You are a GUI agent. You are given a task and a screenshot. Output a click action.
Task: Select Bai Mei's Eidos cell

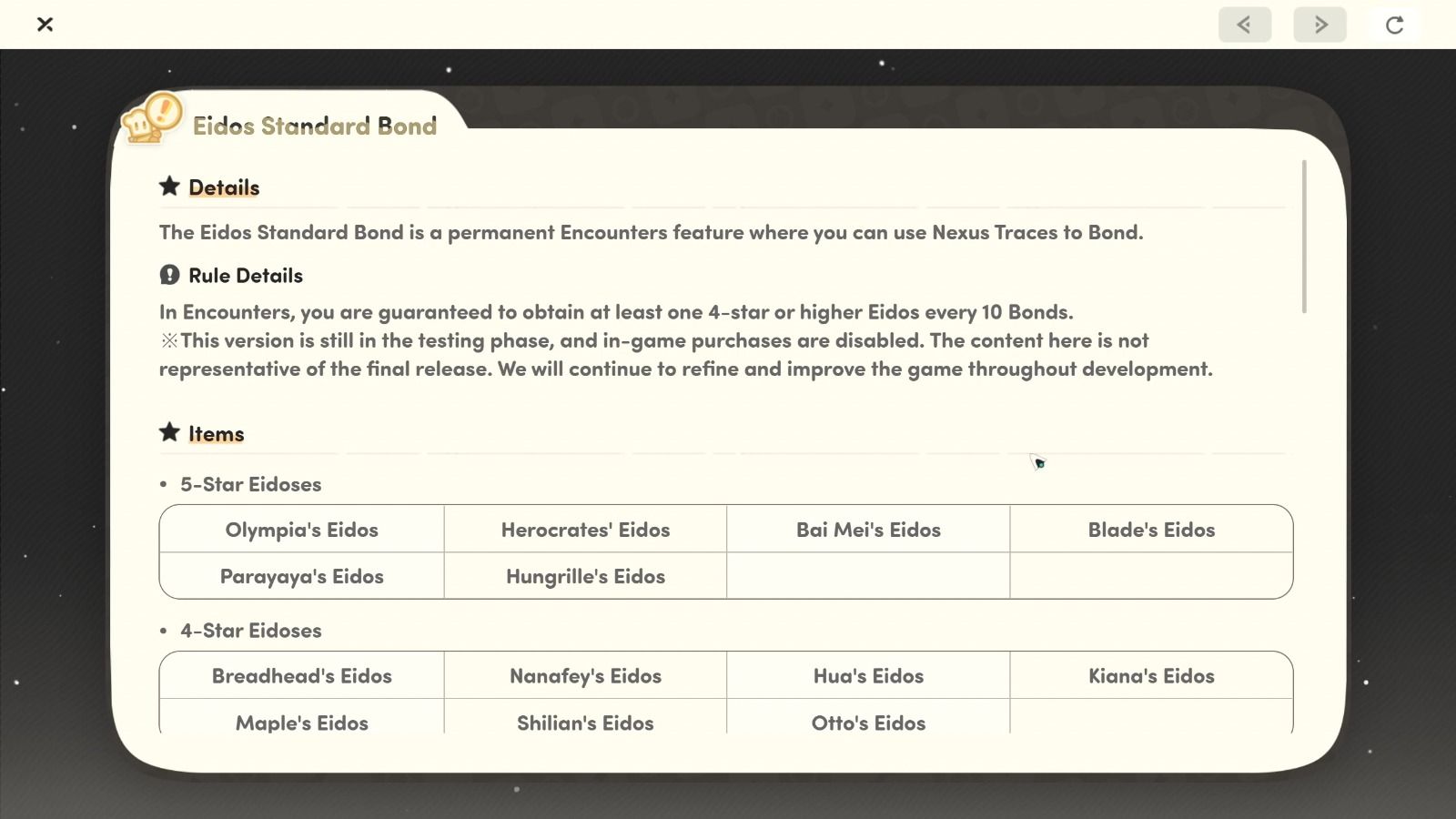click(x=868, y=529)
